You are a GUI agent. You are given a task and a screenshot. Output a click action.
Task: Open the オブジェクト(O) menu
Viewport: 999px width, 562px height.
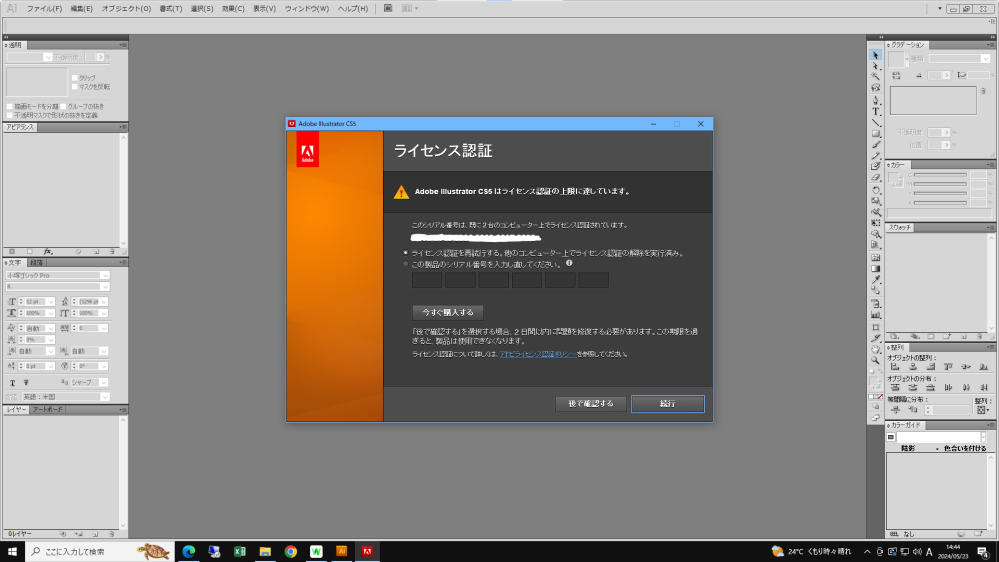coord(126,9)
